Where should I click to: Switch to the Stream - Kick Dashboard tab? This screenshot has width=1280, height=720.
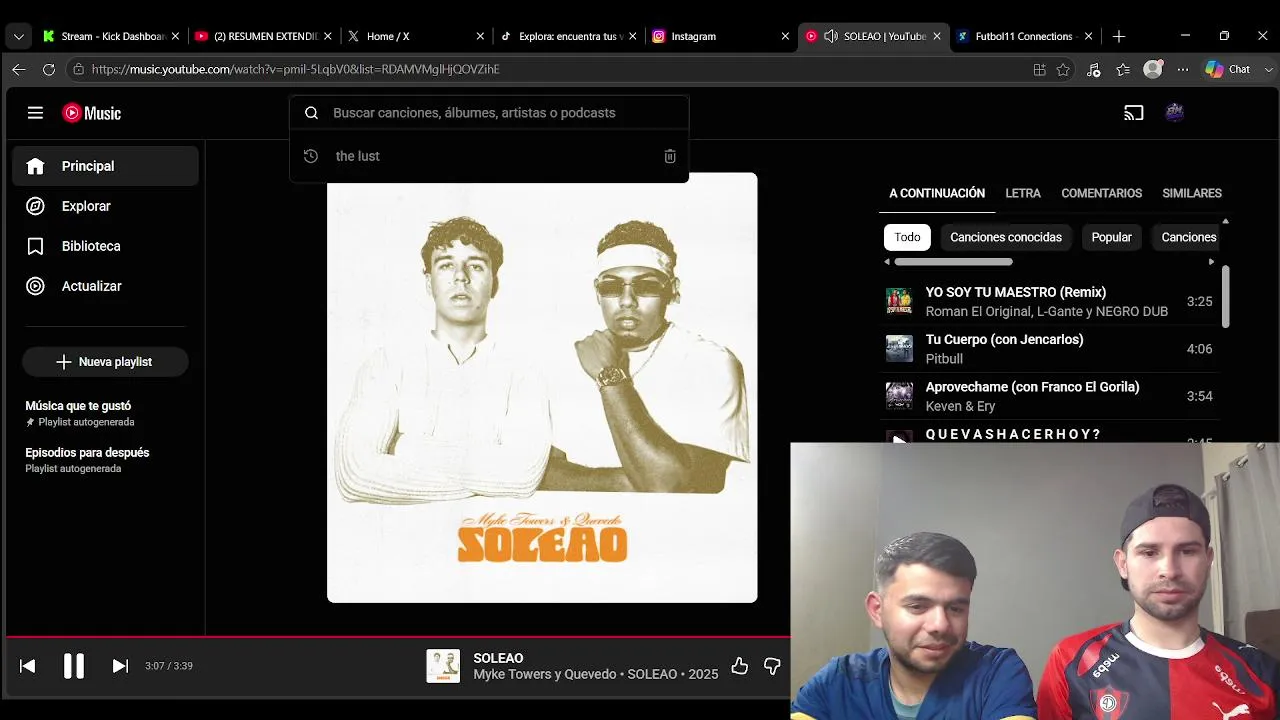(110, 36)
